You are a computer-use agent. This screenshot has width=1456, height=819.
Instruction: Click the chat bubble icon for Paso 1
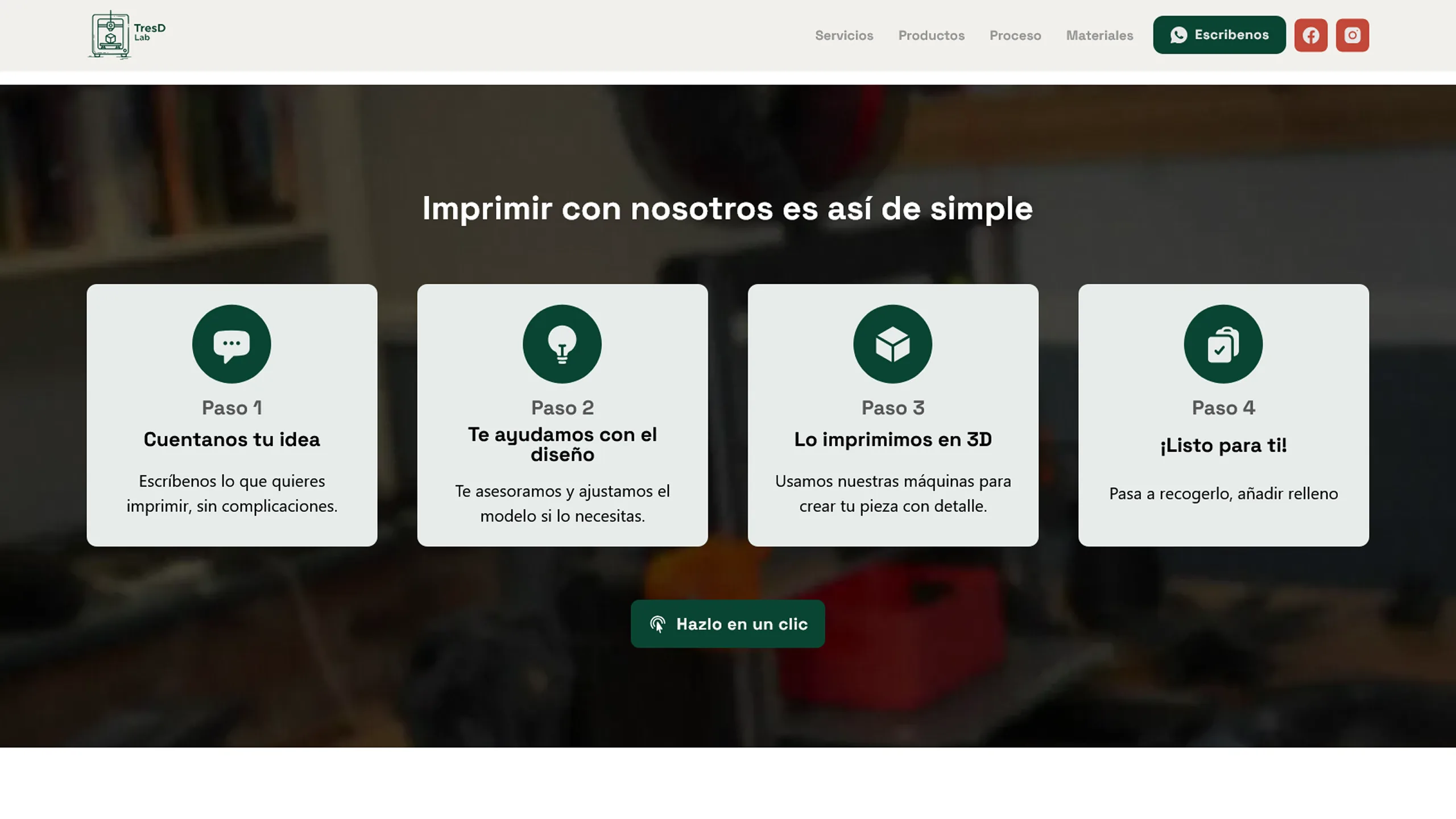pos(231,344)
